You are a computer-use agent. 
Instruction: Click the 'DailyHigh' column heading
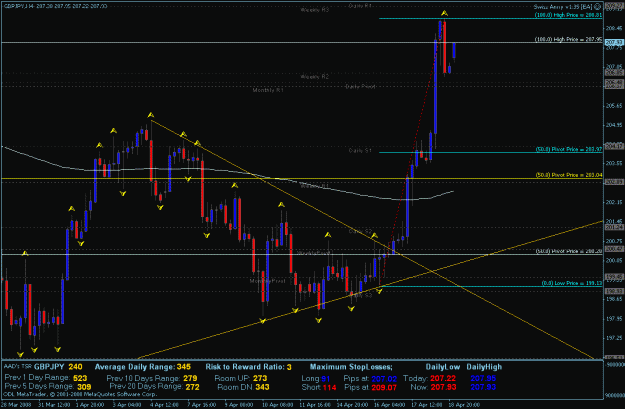pos(484,367)
